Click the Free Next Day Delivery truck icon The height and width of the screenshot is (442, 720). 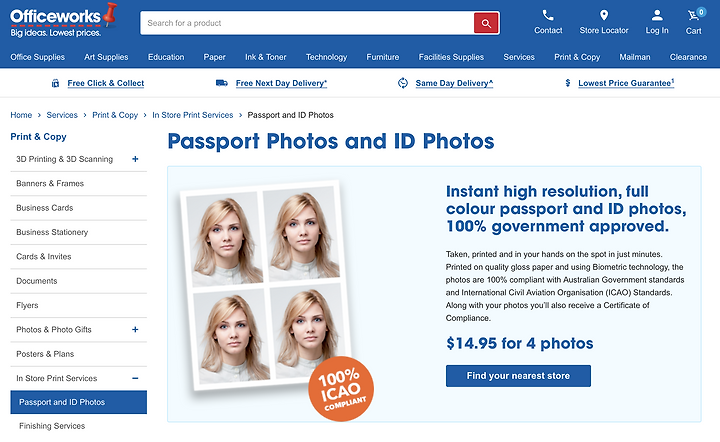222,83
